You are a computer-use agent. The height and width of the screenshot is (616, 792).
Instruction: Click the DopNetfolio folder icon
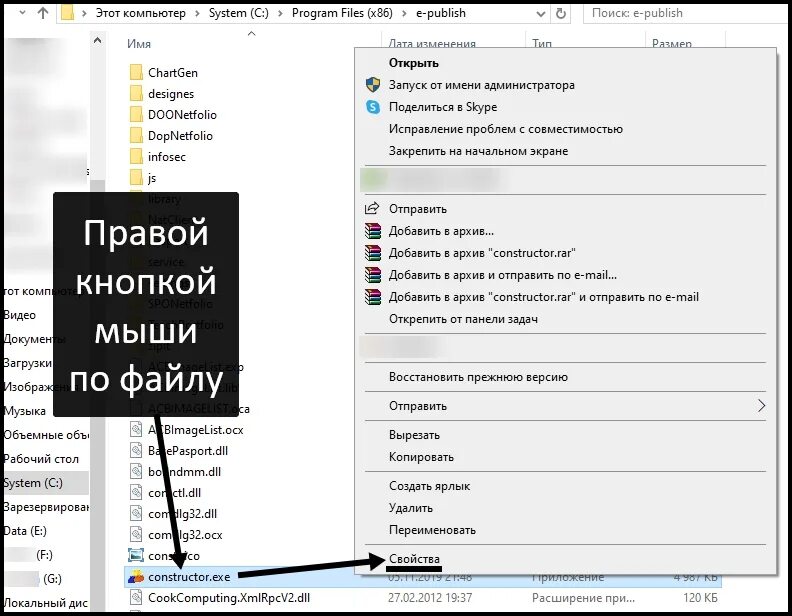pyautogui.click(x=136, y=136)
